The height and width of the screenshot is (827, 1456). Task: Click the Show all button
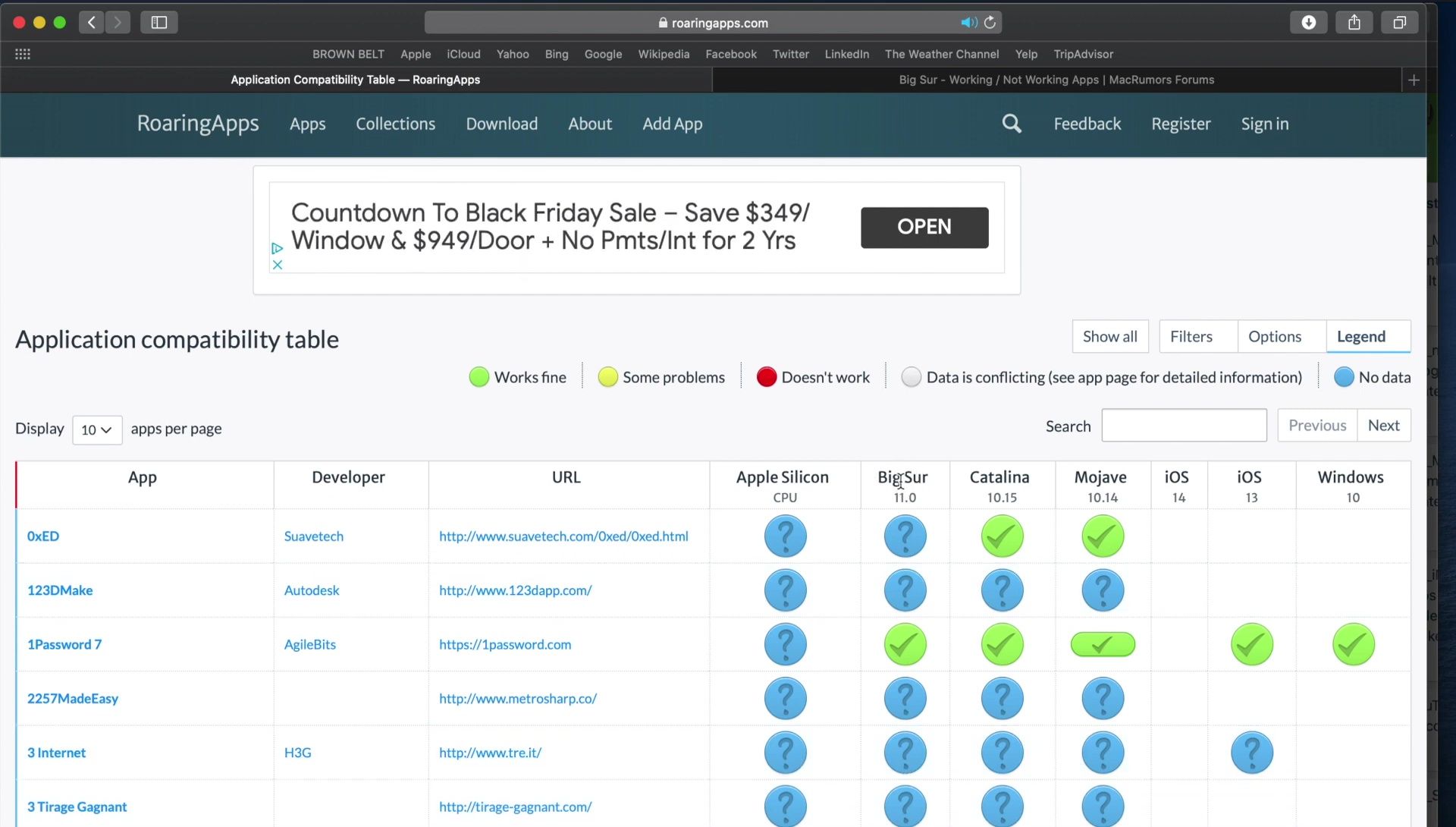1110,336
